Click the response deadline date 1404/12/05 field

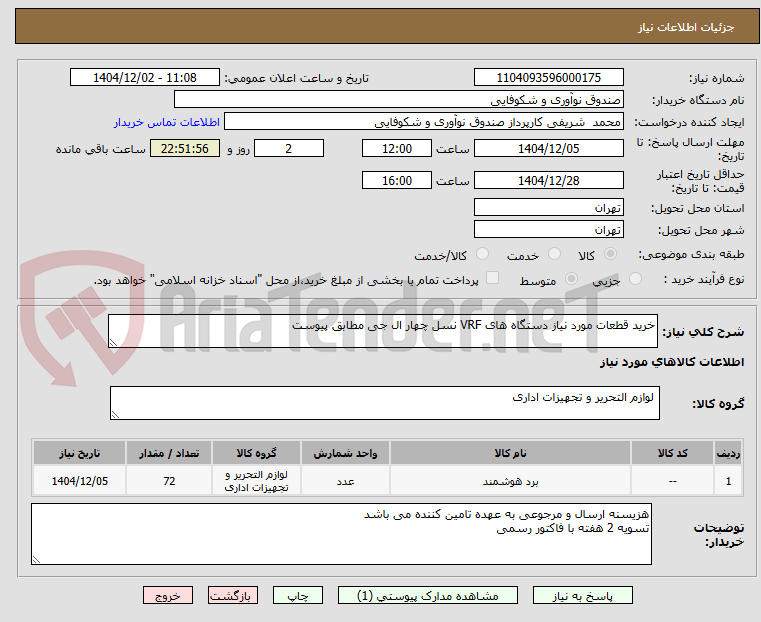pos(548,148)
